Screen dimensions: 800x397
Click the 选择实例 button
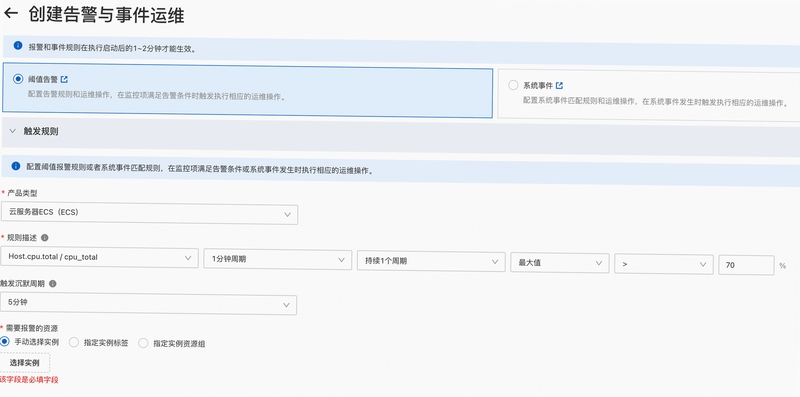(24, 363)
